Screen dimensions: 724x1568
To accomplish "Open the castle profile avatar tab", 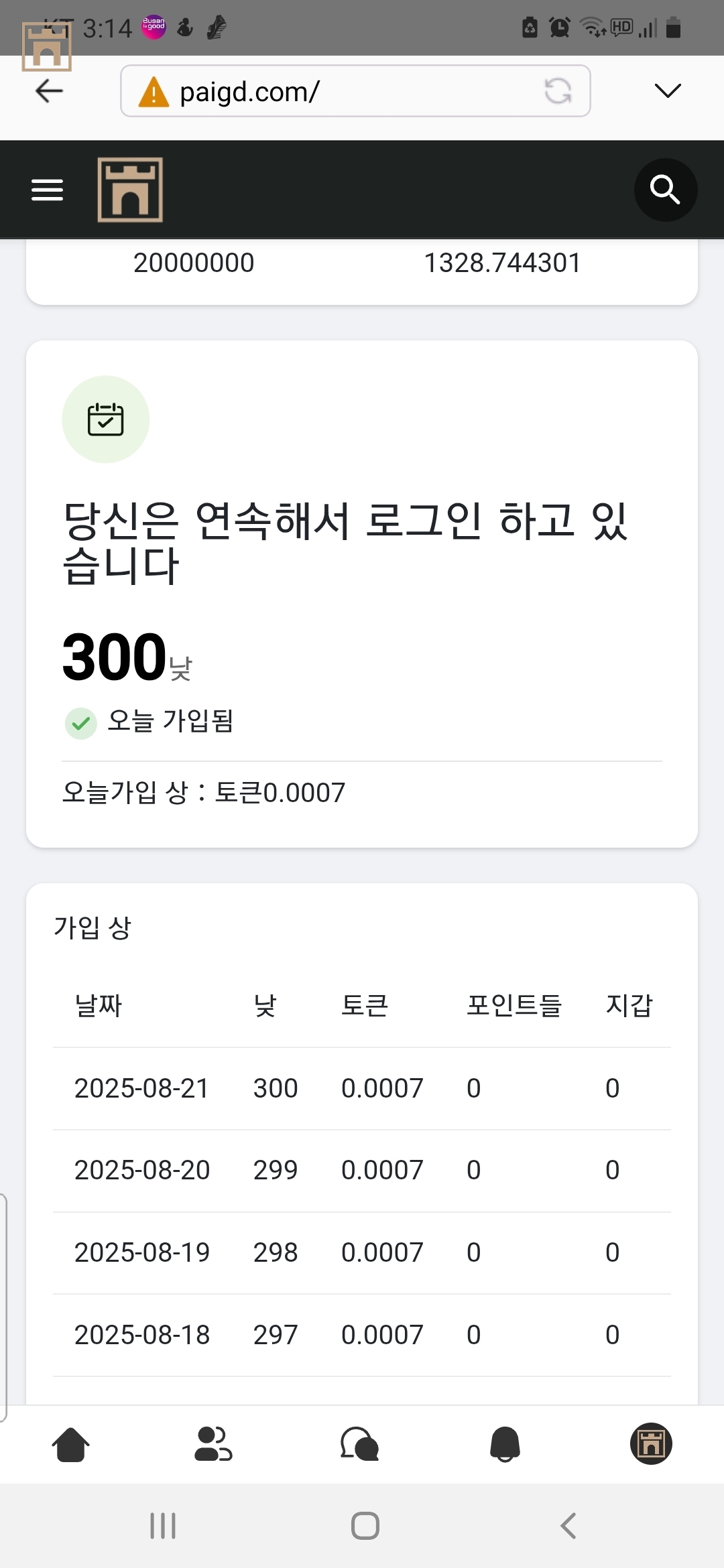I will 650,1443.
